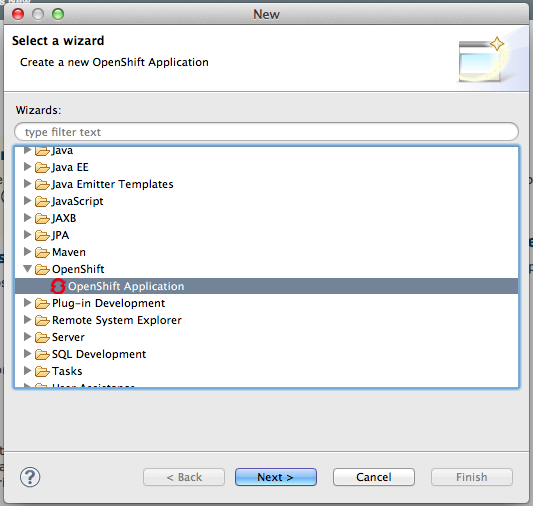Image resolution: width=533 pixels, height=506 pixels.
Task: Select the Remote System Explorer label
Action: point(117,320)
